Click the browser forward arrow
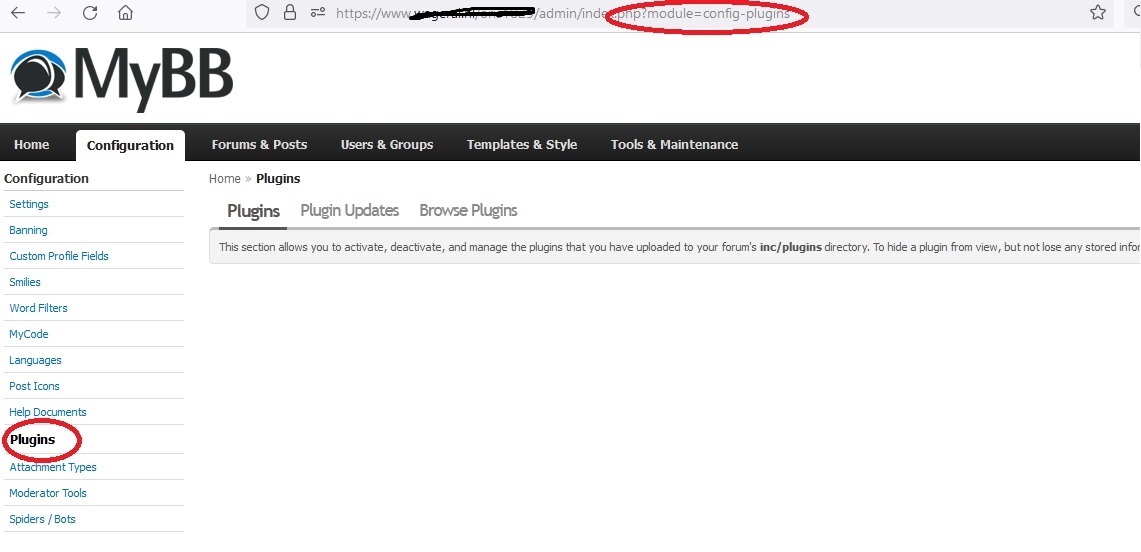Image resolution: width=1141 pixels, height=552 pixels. point(54,12)
